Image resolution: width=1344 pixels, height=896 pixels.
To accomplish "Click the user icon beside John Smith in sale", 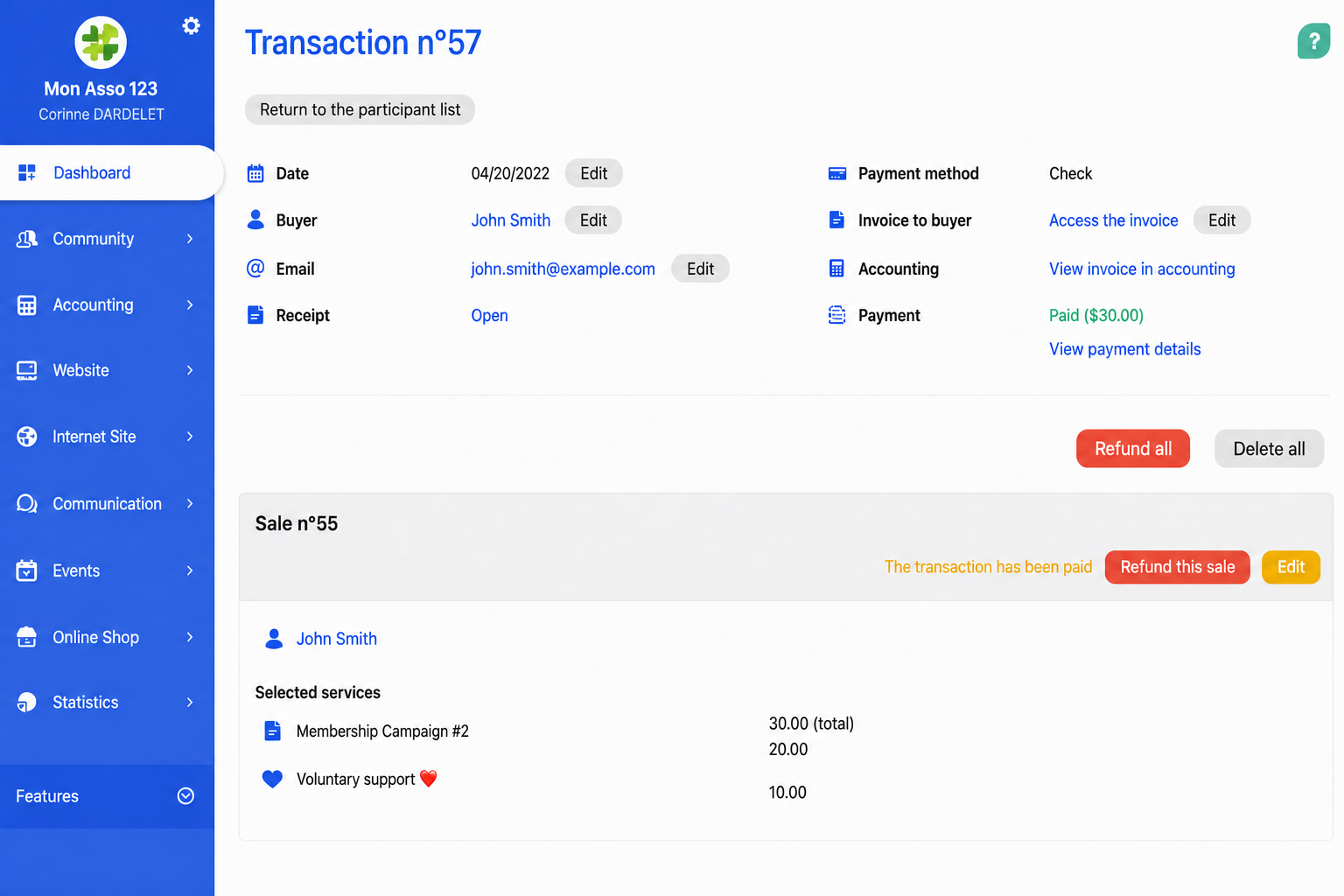I will tap(274, 639).
